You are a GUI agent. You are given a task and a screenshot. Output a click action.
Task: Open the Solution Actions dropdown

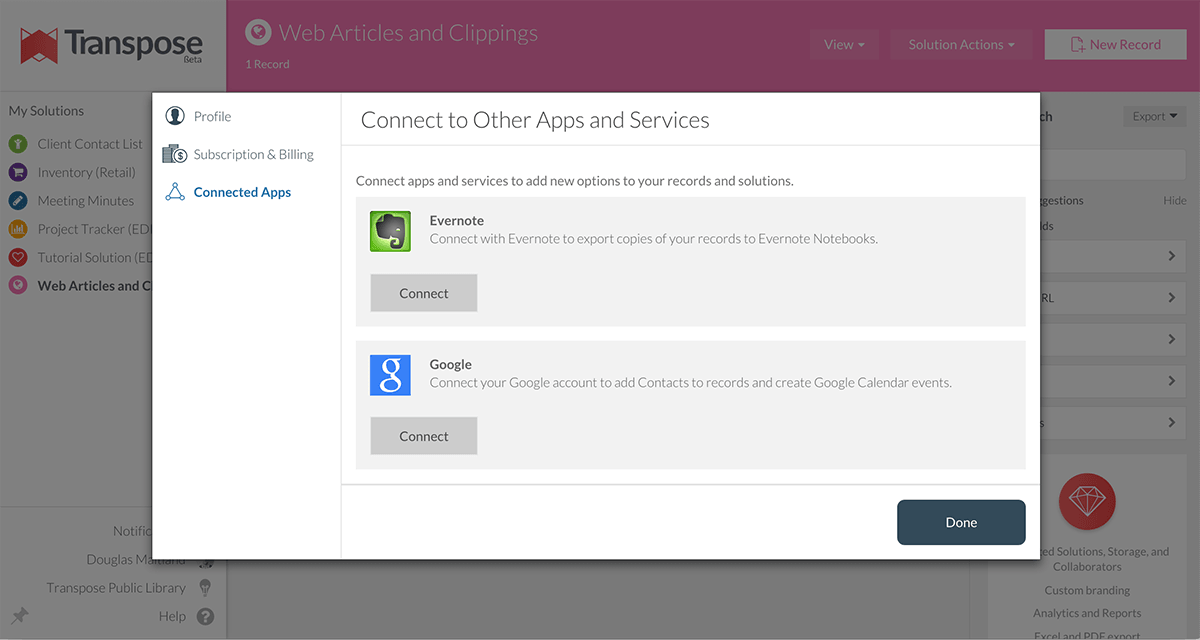tap(961, 44)
